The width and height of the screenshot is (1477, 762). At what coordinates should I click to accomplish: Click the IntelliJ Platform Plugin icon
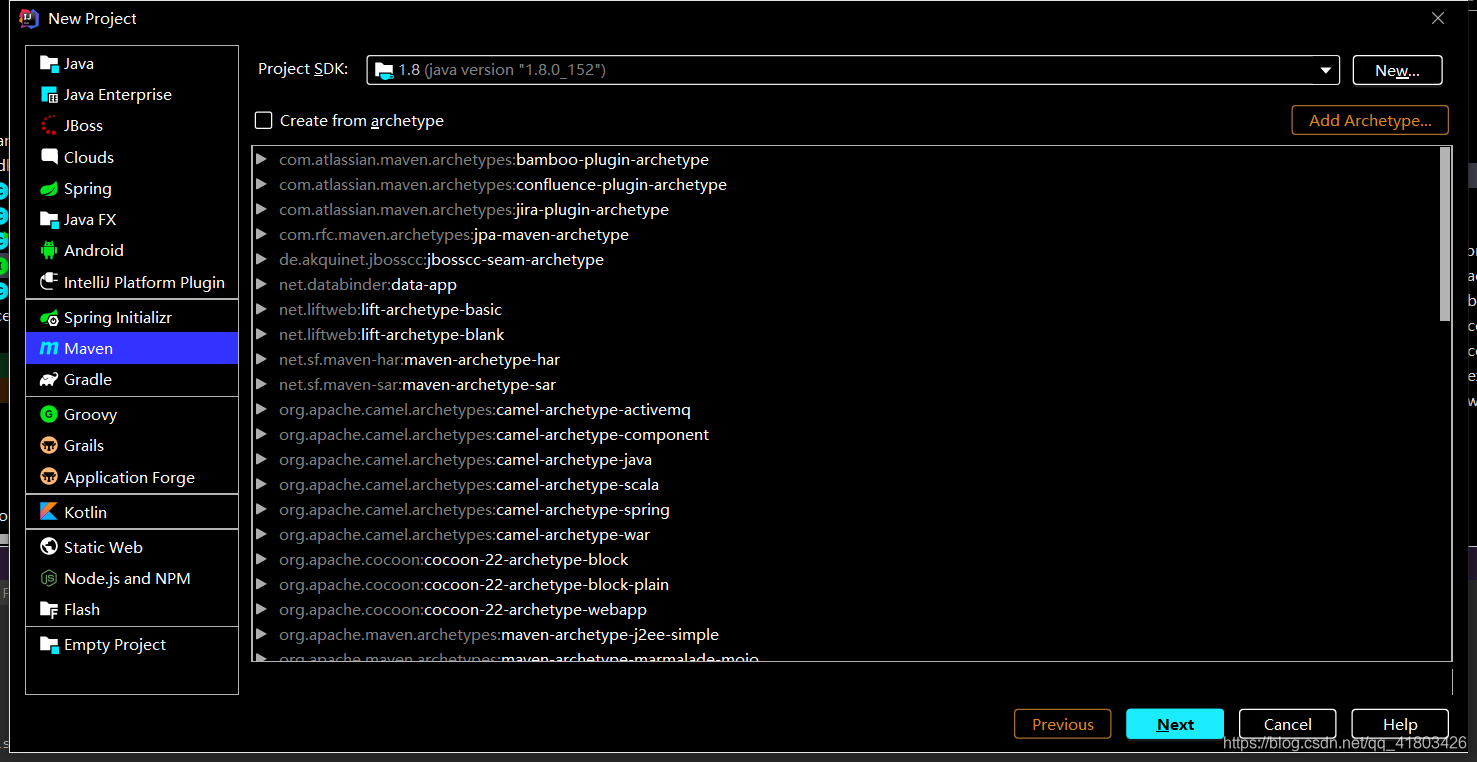coord(49,282)
